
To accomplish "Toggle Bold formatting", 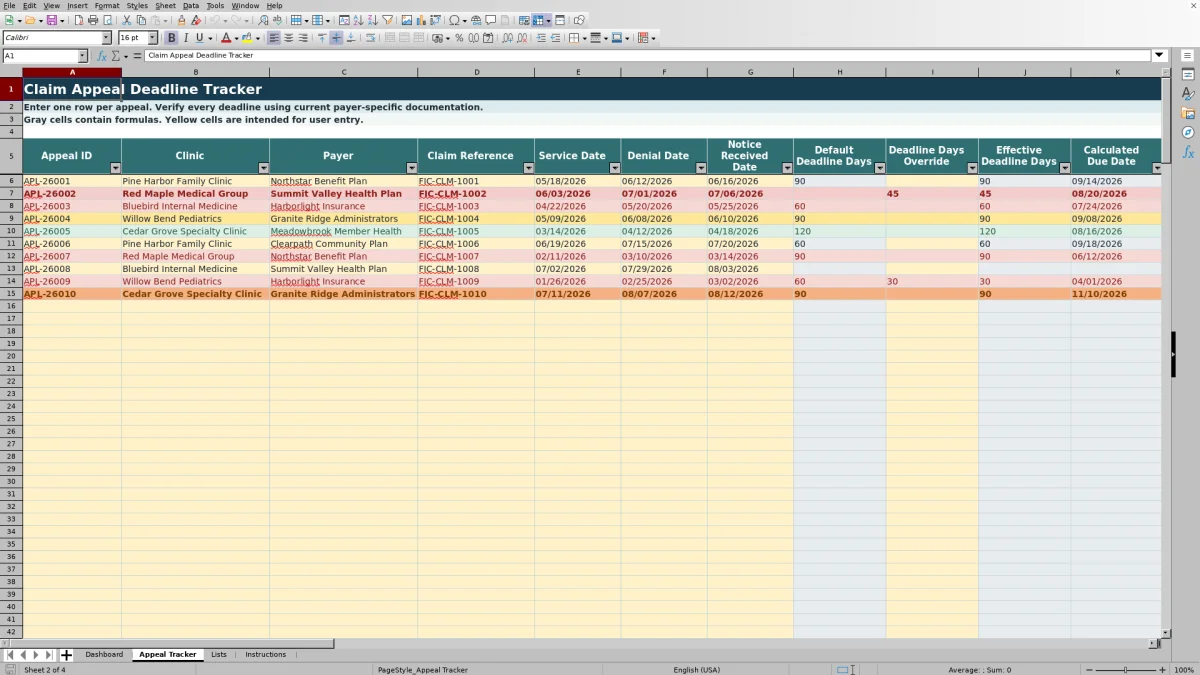I will click(171, 38).
